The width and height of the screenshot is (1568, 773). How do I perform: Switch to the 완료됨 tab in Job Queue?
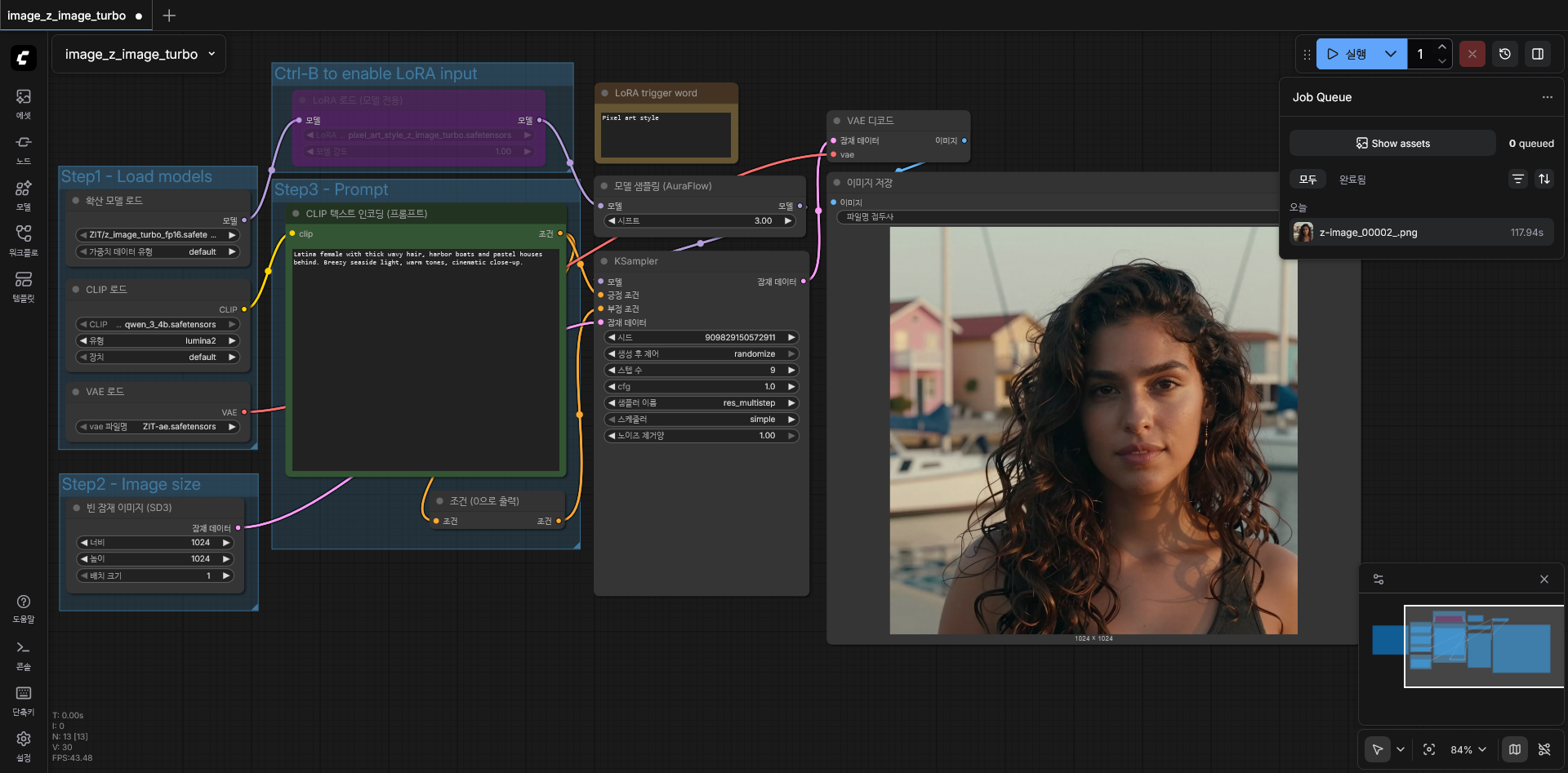(x=1352, y=180)
